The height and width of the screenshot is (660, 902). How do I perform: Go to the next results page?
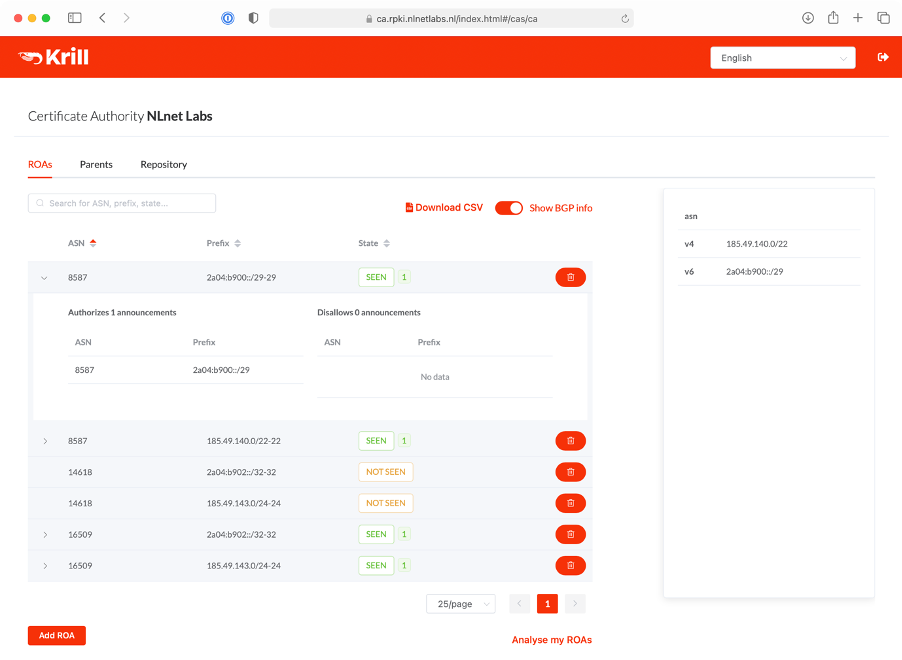[x=575, y=604]
